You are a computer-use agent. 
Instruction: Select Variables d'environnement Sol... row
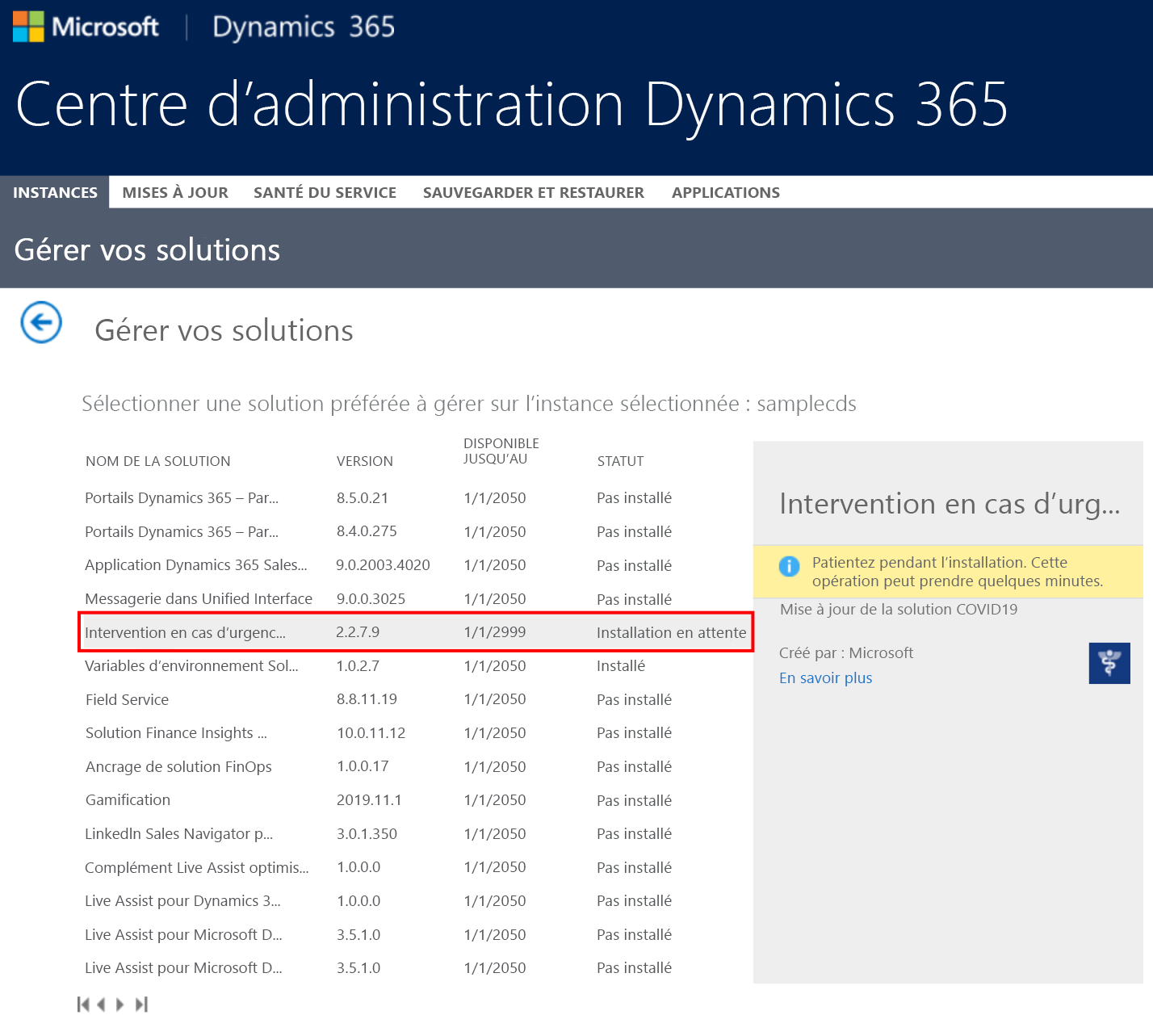point(416,666)
